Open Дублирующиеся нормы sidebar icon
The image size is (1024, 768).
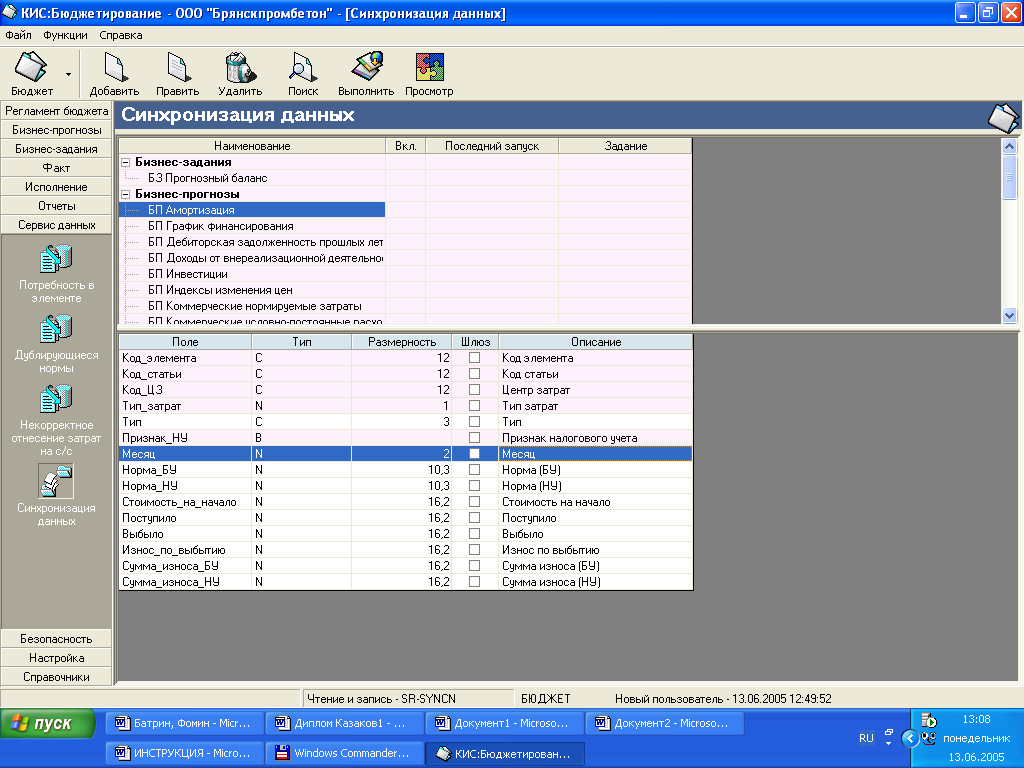[56, 329]
